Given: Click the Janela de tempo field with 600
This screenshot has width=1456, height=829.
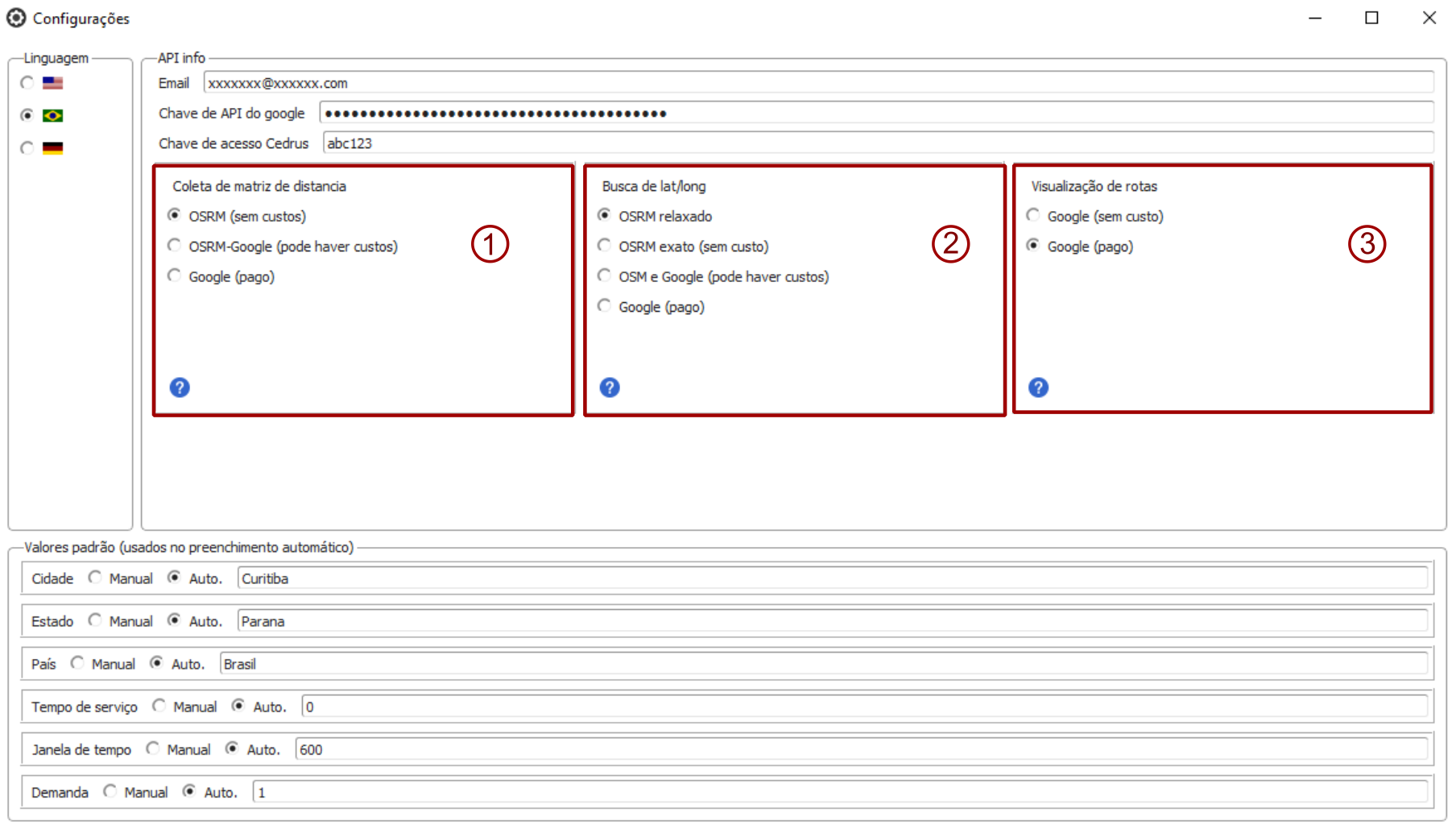Looking at the screenshot, I should coord(862,749).
